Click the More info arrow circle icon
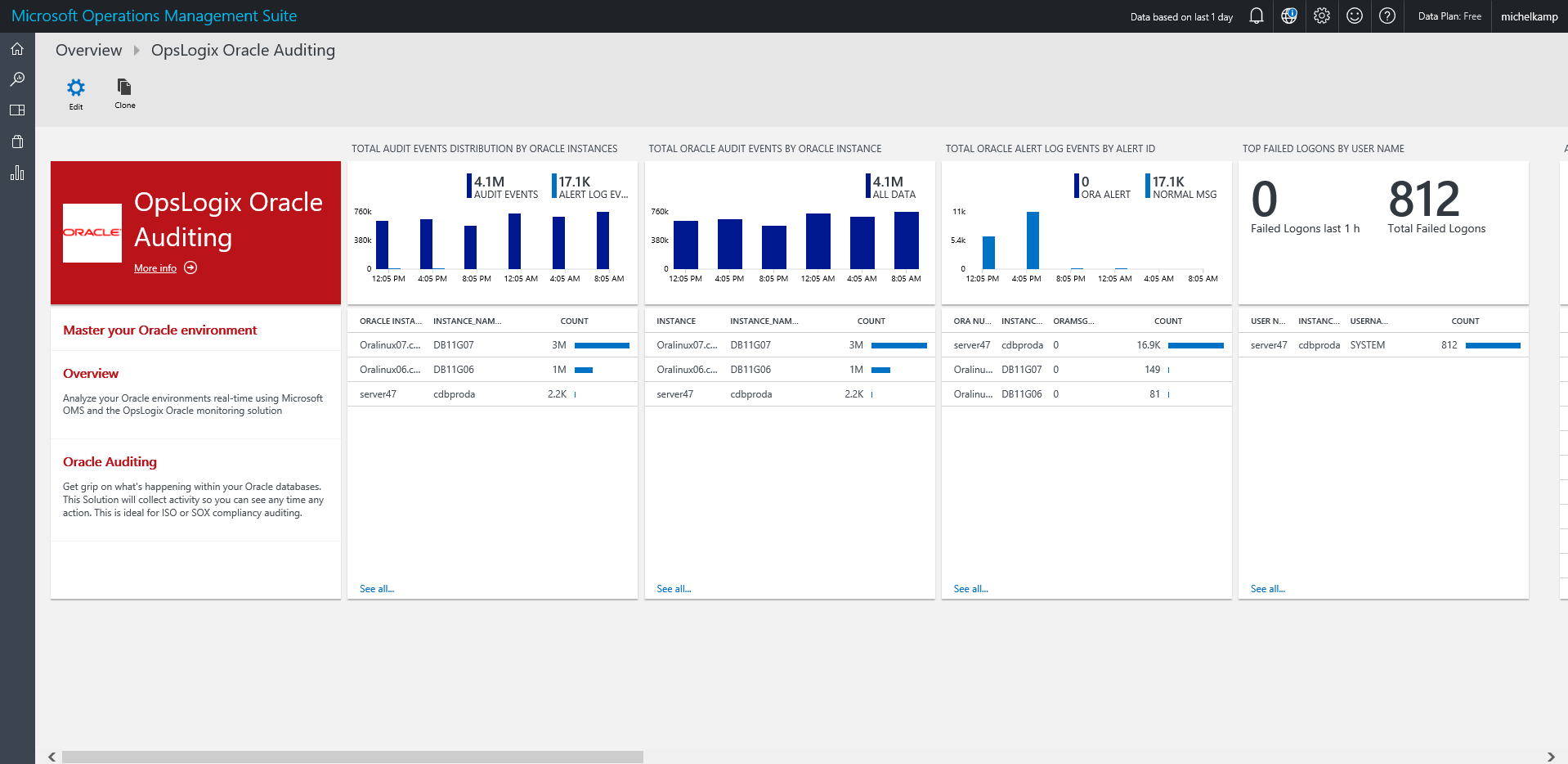The image size is (1568, 764). click(x=190, y=267)
